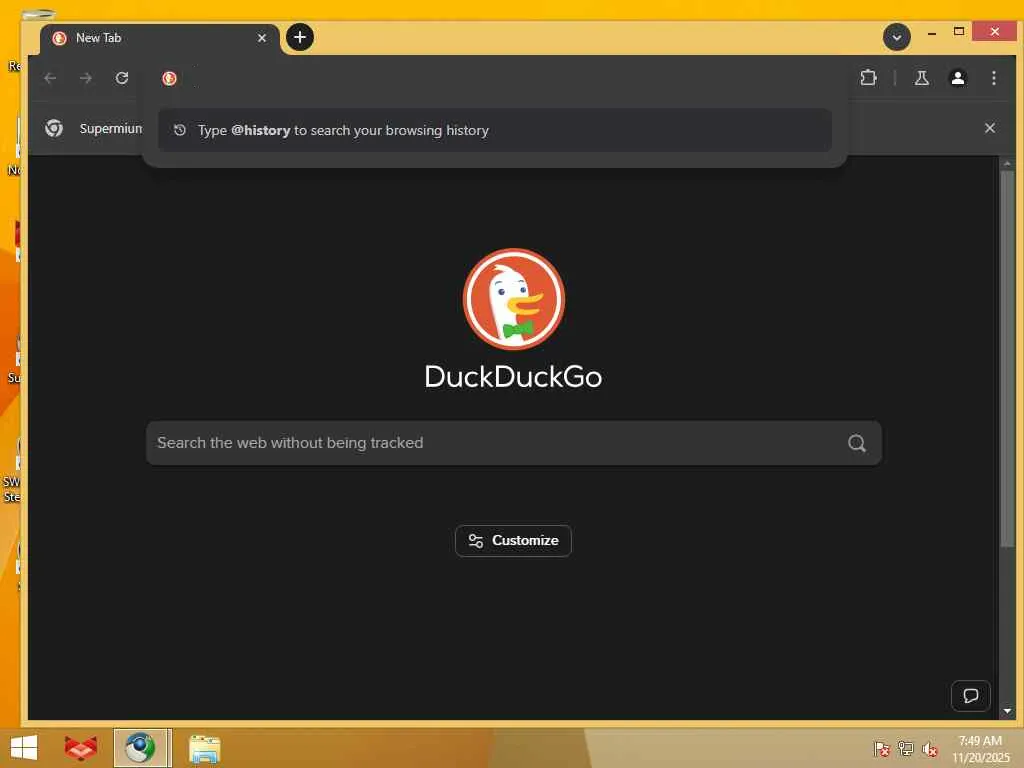
Task: Open the Windows Start button
Action: (x=24, y=748)
